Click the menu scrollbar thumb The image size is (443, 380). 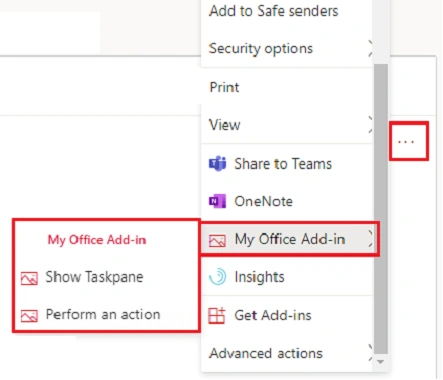tap(381, 209)
